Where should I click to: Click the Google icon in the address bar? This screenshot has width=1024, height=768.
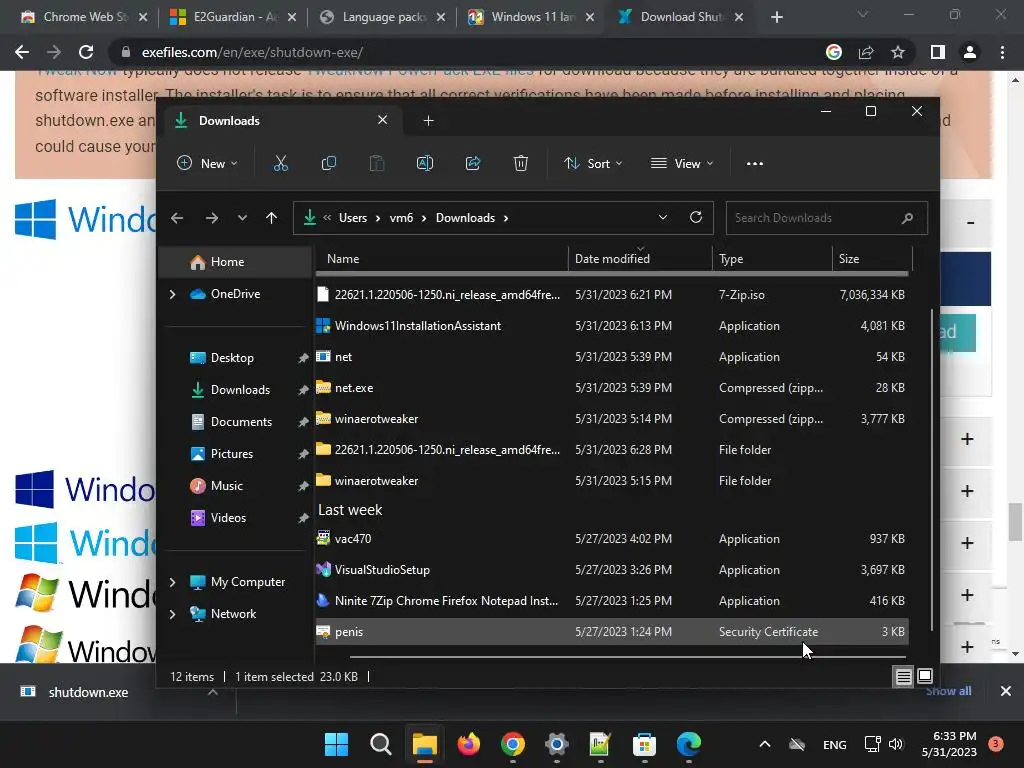tap(834, 52)
